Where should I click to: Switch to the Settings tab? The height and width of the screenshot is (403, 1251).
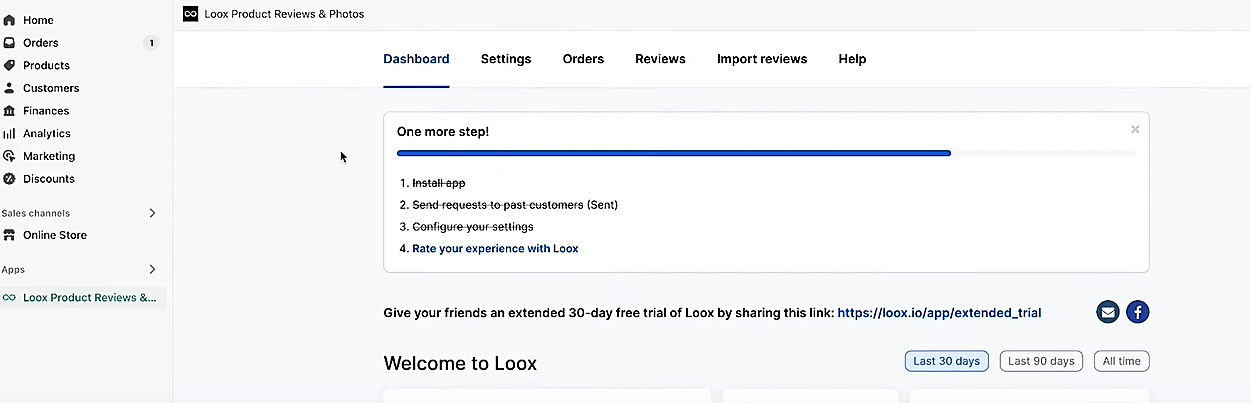point(506,59)
